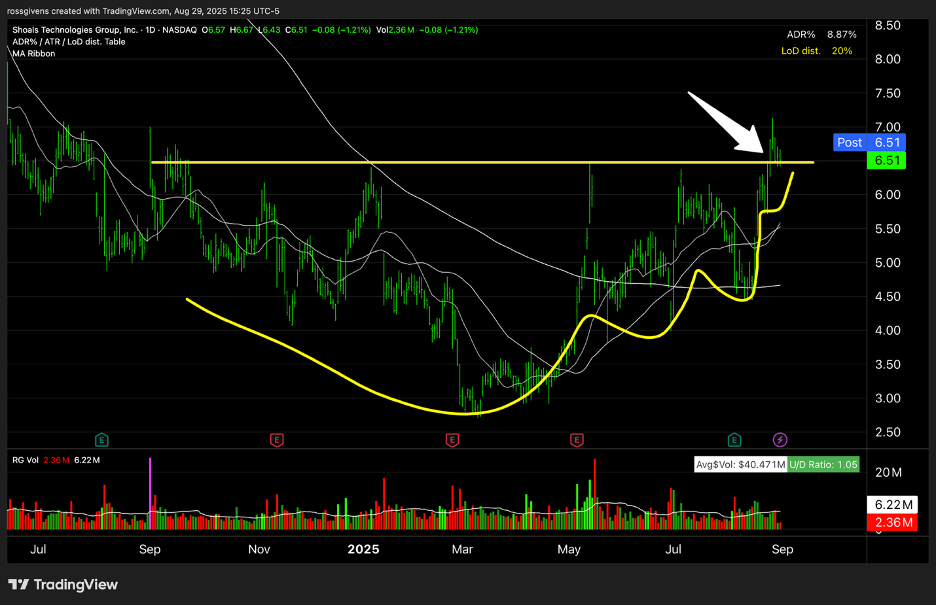This screenshot has height=606, width=936.
Task: Click the leftmost green earnings marker
Action: 101,439
